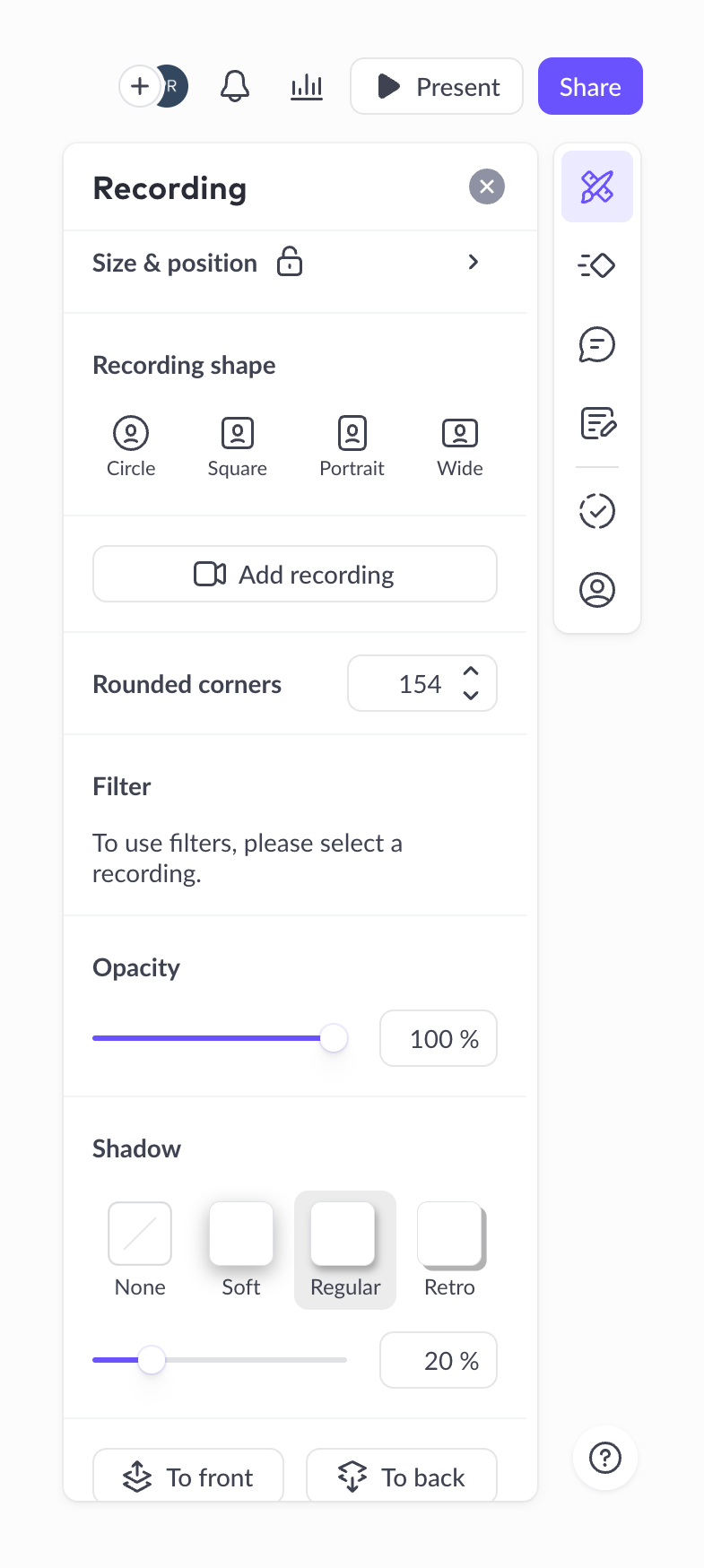Click the 20% shadow intensity field
This screenshot has height=1568, width=704.
438,1360
